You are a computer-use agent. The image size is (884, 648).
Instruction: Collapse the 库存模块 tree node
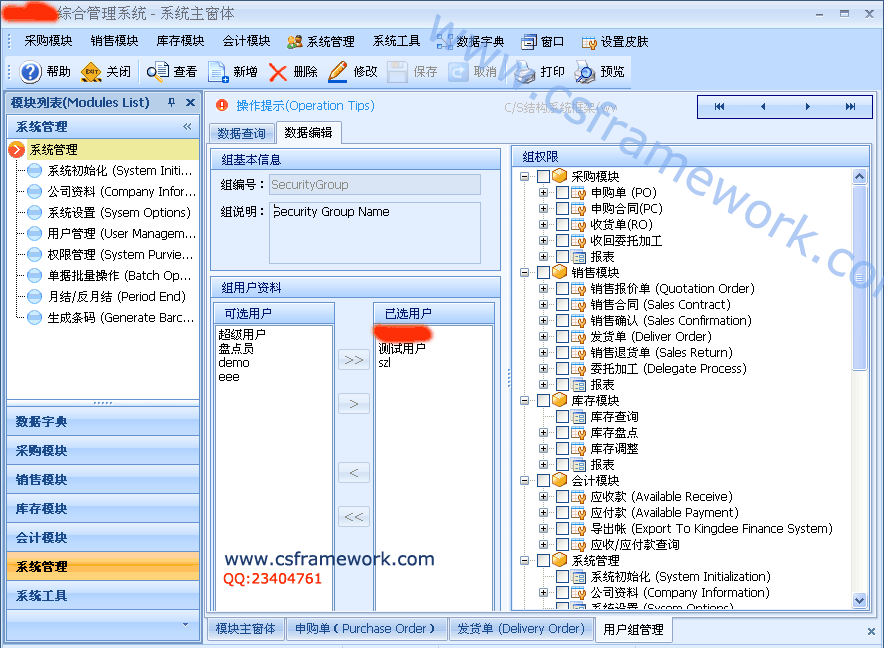525,401
